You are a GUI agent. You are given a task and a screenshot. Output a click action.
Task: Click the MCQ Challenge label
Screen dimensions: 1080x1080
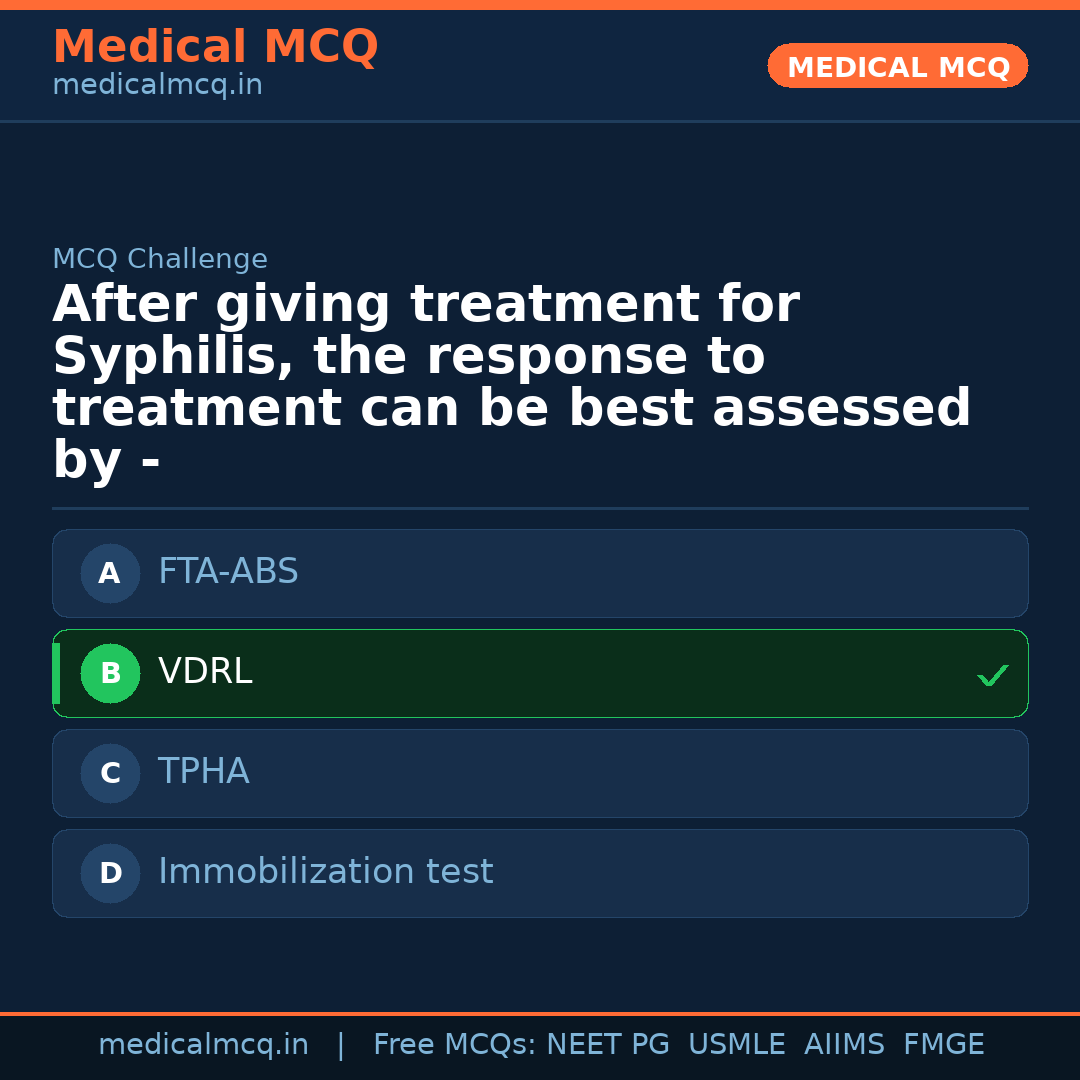[160, 260]
